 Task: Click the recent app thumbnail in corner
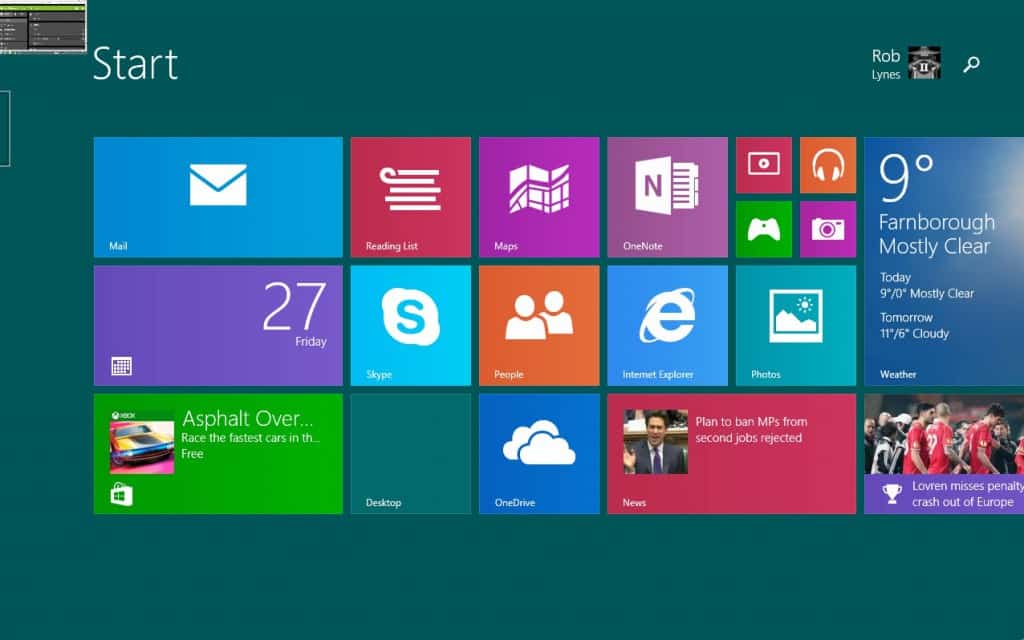pyautogui.click(x=43, y=26)
